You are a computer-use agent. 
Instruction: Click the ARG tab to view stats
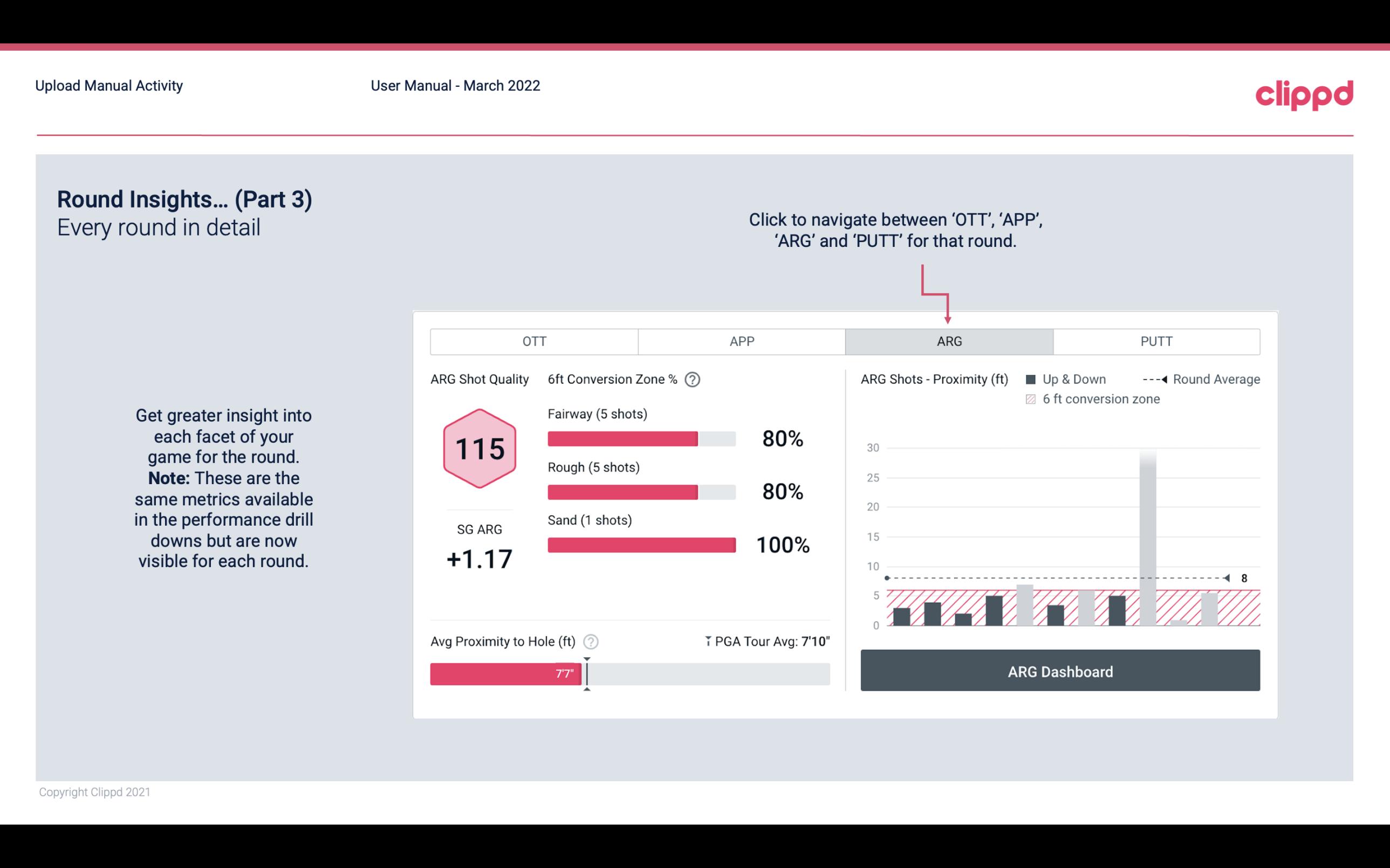point(948,342)
